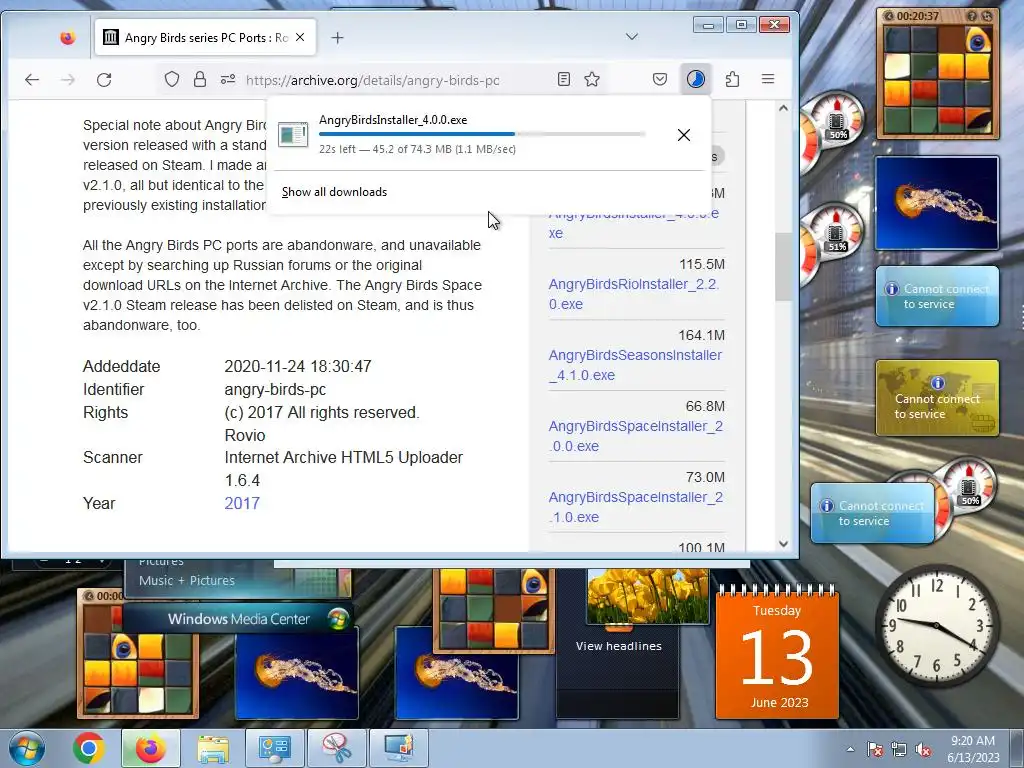Click the 2017 year link

coord(242,504)
